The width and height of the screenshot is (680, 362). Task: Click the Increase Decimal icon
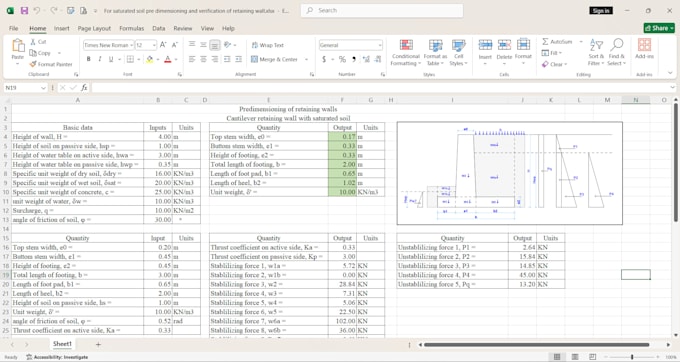(366, 59)
